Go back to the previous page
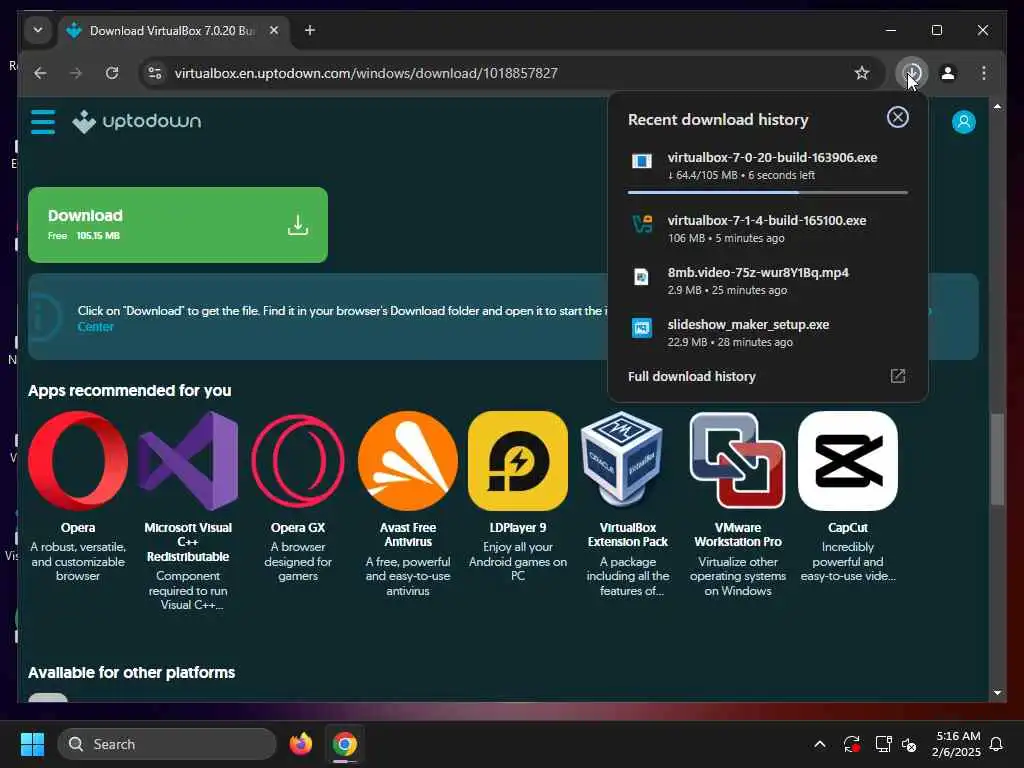 (40, 72)
